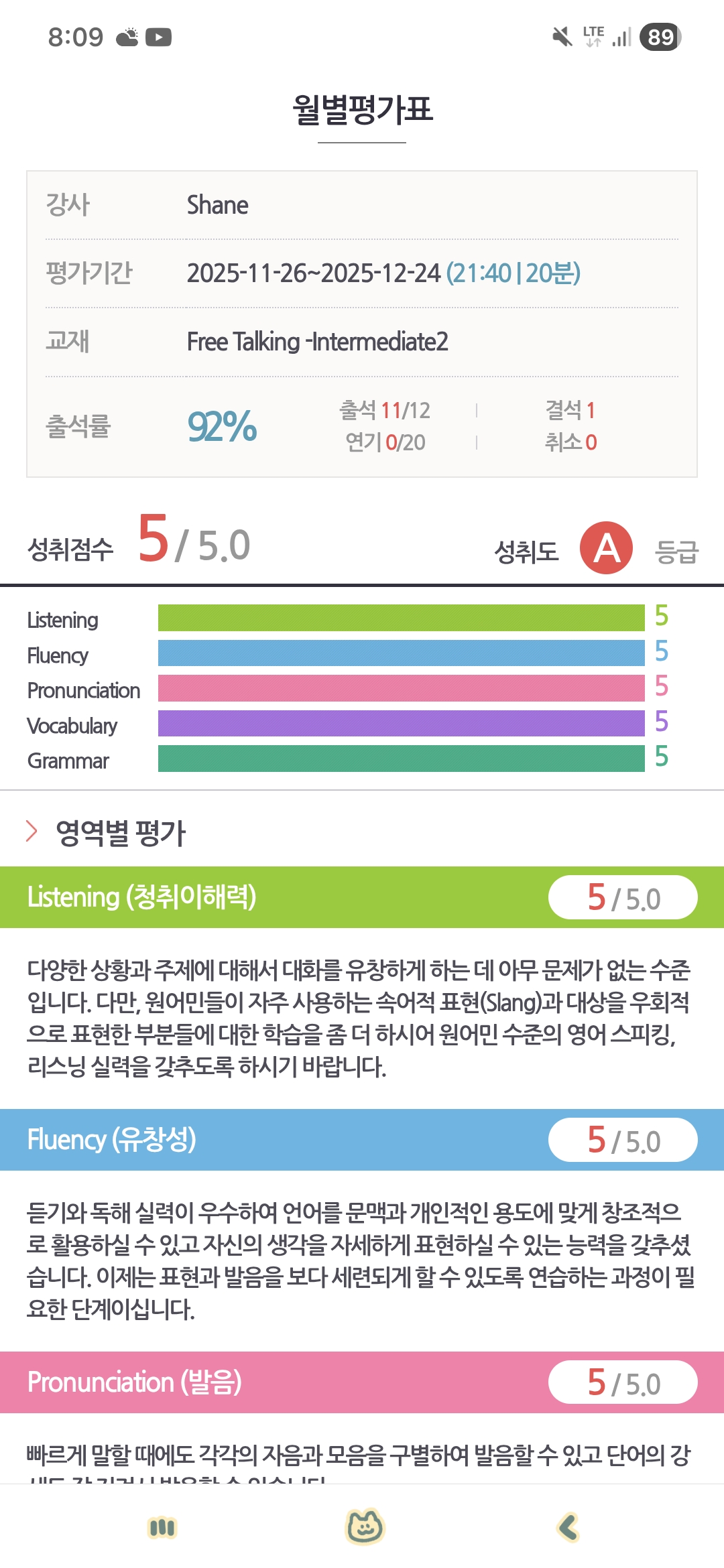Tap the 월별평가표 page title
The height and width of the screenshot is (1568, 724).
point(362,110)
